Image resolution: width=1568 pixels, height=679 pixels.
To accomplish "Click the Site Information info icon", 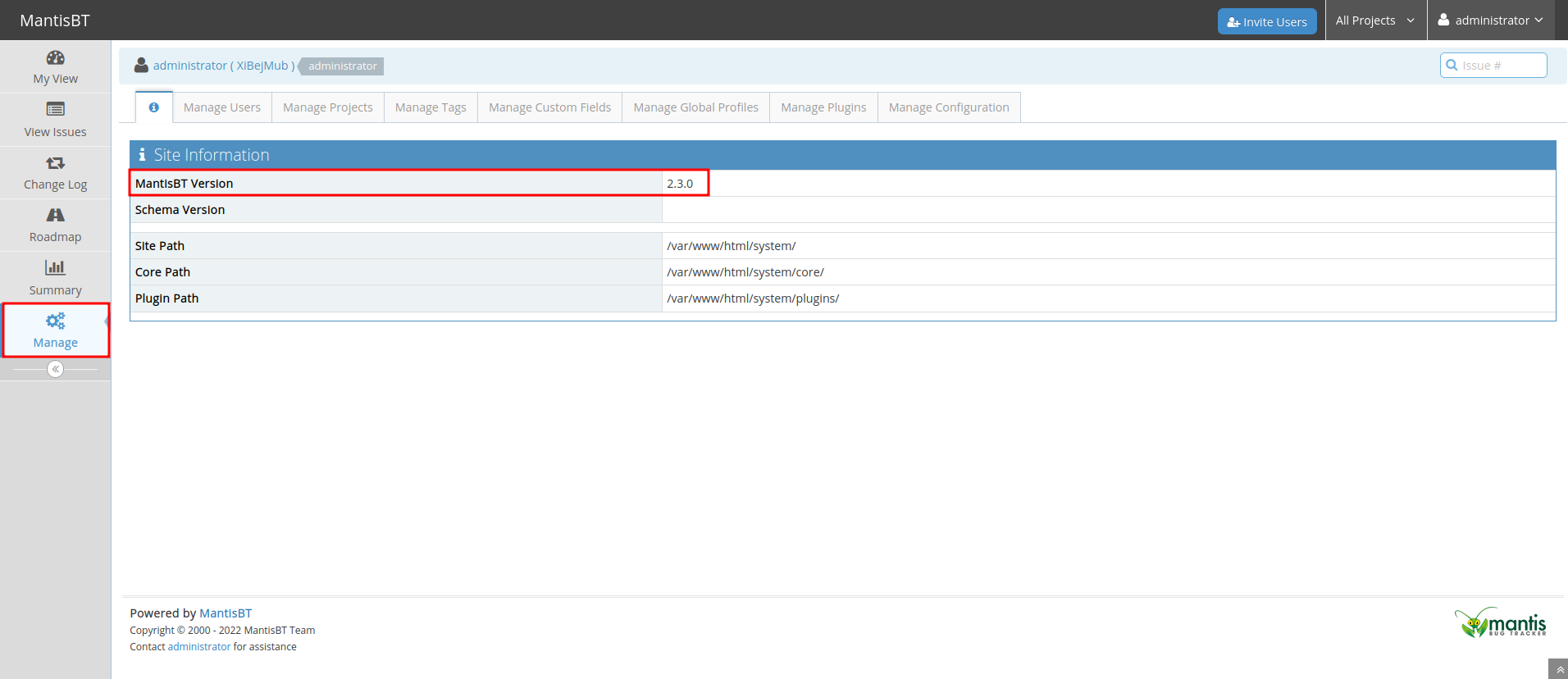I will pyautogui.click(x=142, y=154).
